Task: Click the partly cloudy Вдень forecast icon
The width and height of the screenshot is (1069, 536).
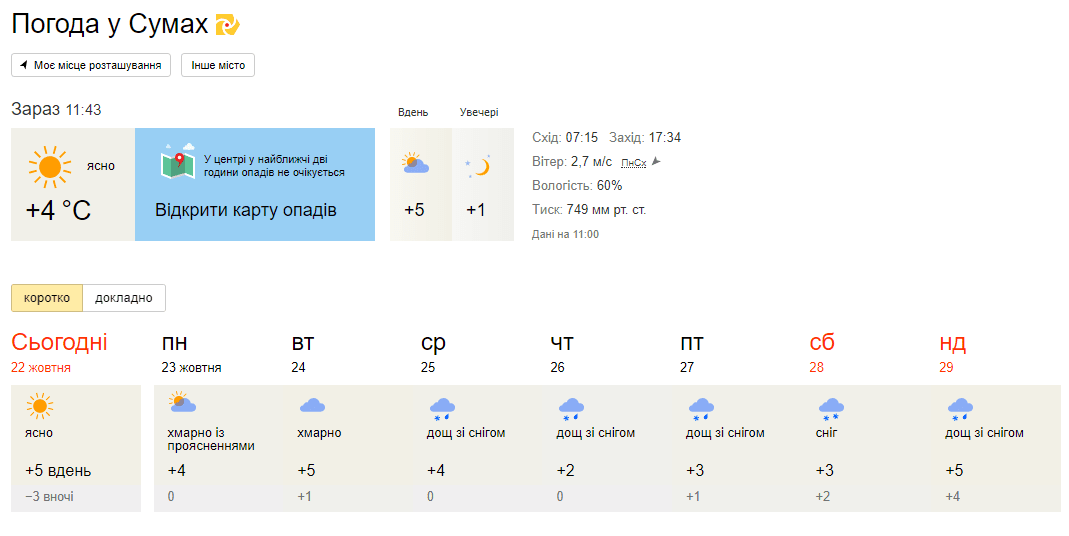Action: pyautogui.click(x=415, y=164)
